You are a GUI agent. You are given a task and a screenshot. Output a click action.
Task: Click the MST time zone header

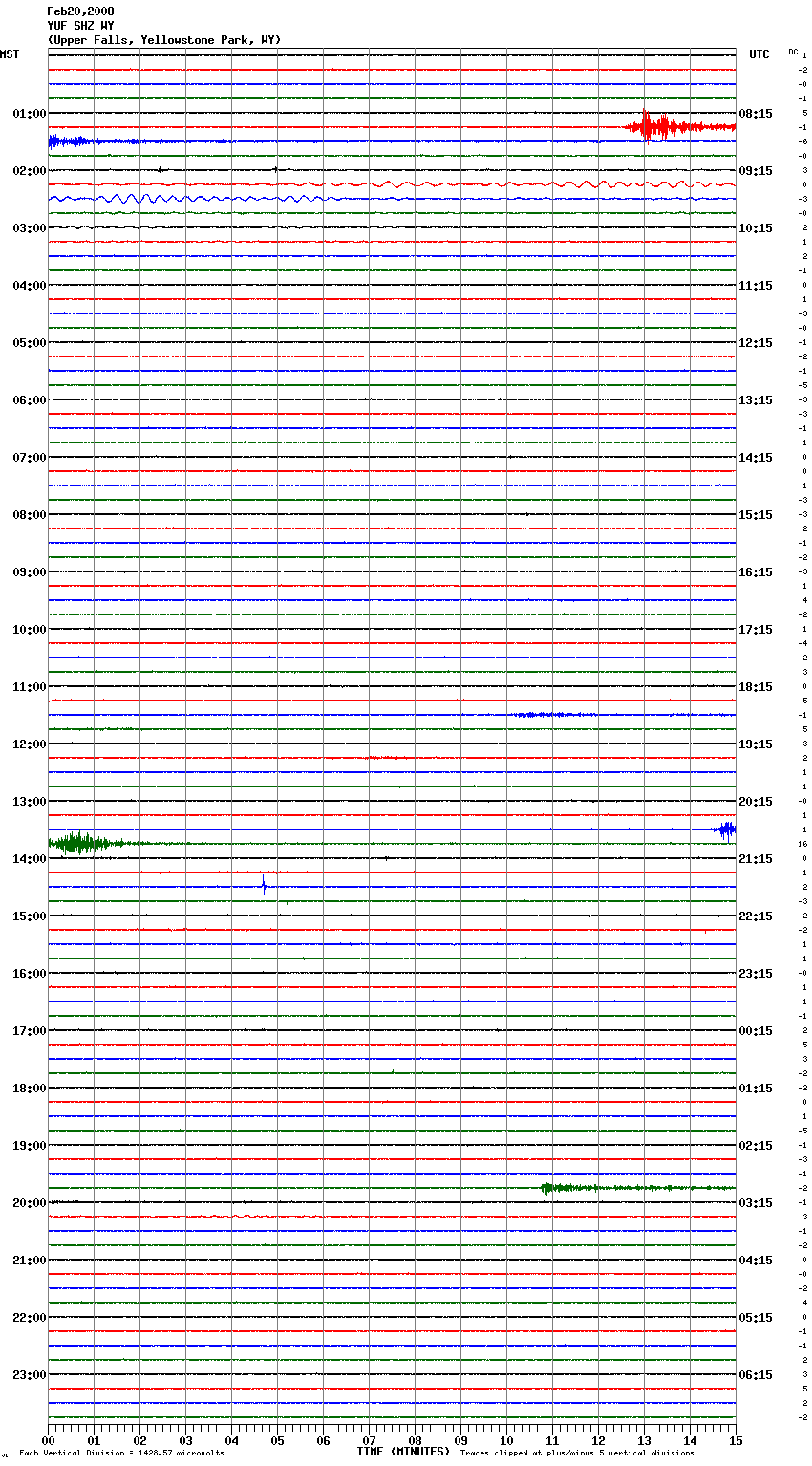coord(10,54)
